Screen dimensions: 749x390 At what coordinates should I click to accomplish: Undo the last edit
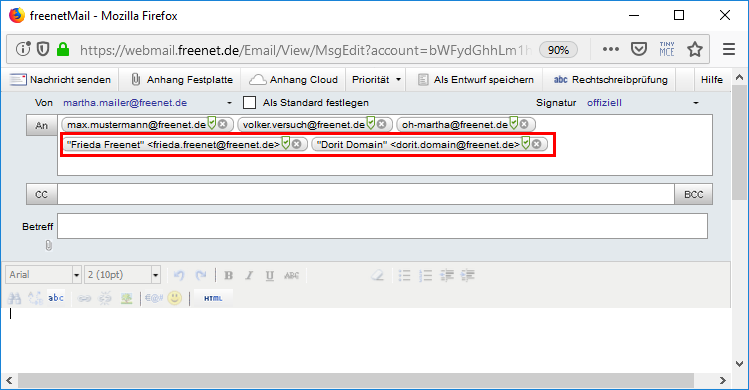click(179, 275)
